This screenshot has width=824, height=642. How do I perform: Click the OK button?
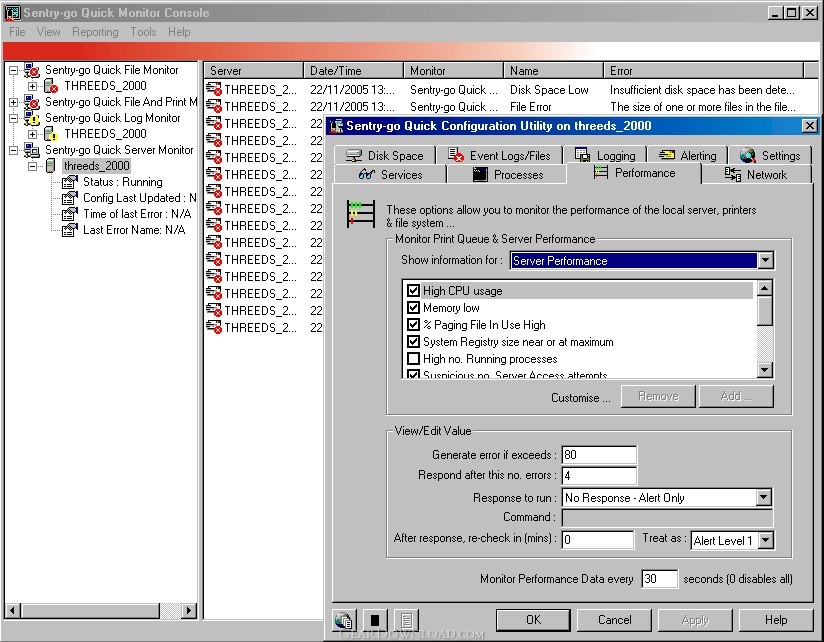[x=533, y=620]
